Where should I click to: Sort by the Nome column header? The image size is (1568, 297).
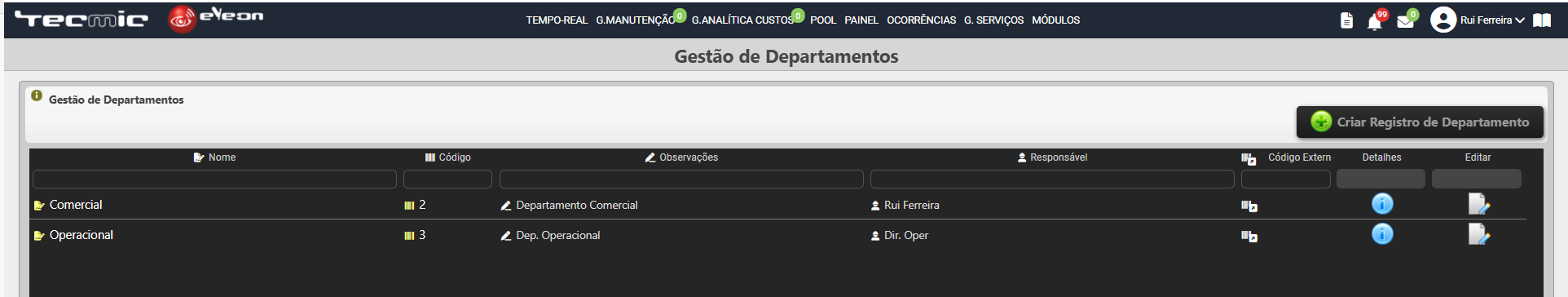214,157
